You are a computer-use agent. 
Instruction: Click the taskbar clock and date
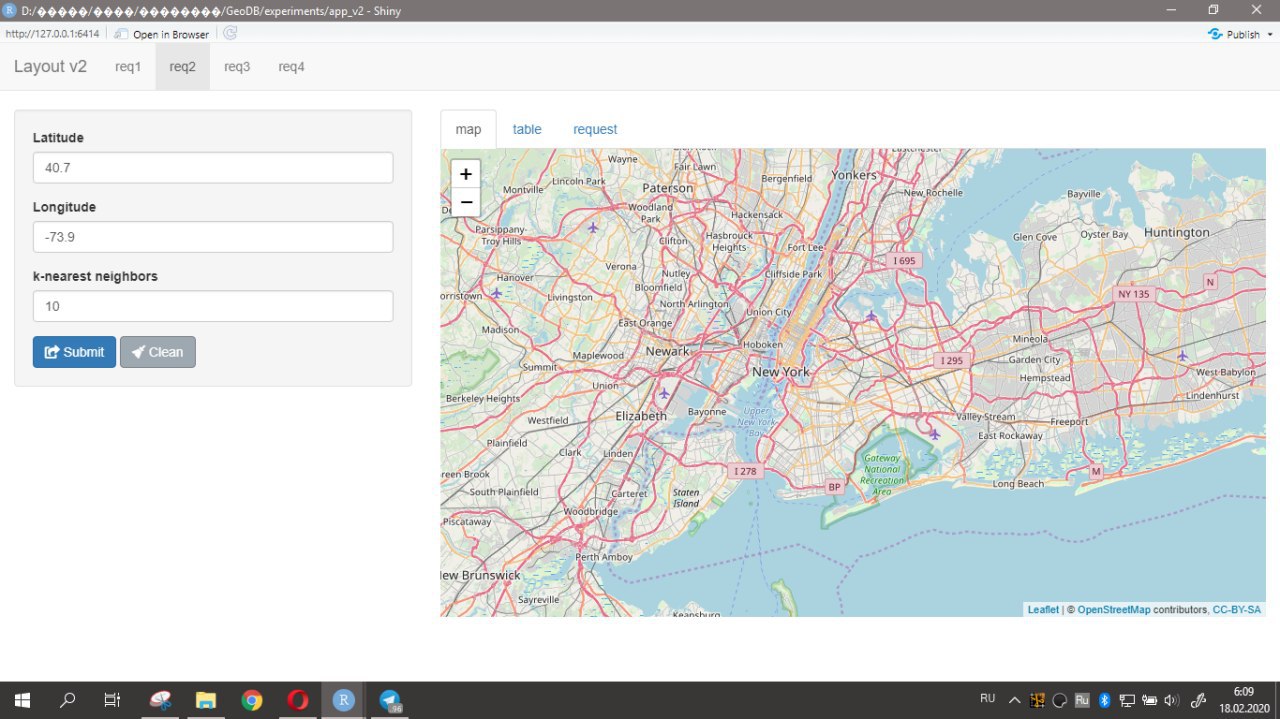[x=1243, y=700]
